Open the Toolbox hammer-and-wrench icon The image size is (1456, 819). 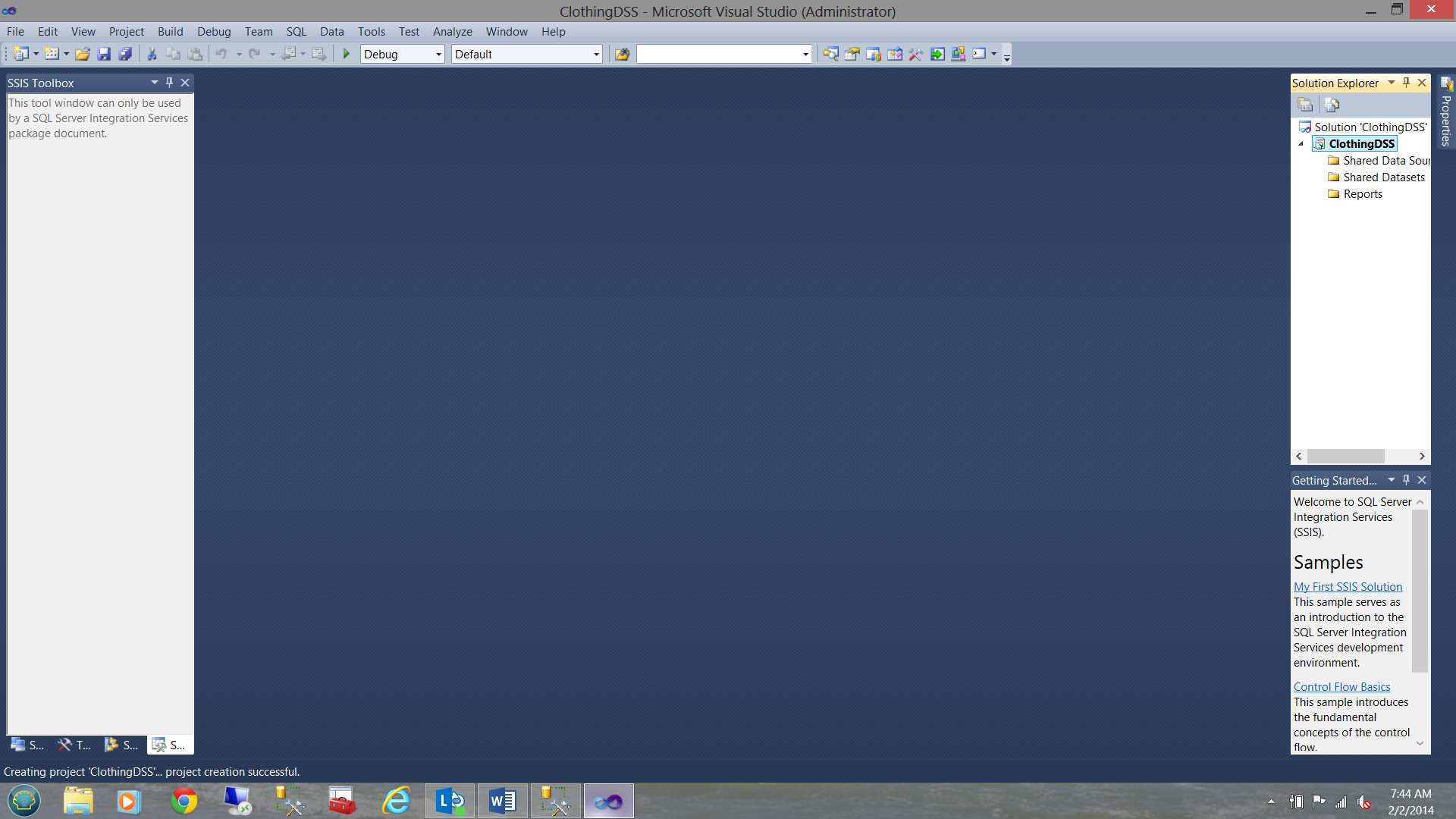pyautogui.click(x=916, y=54)
